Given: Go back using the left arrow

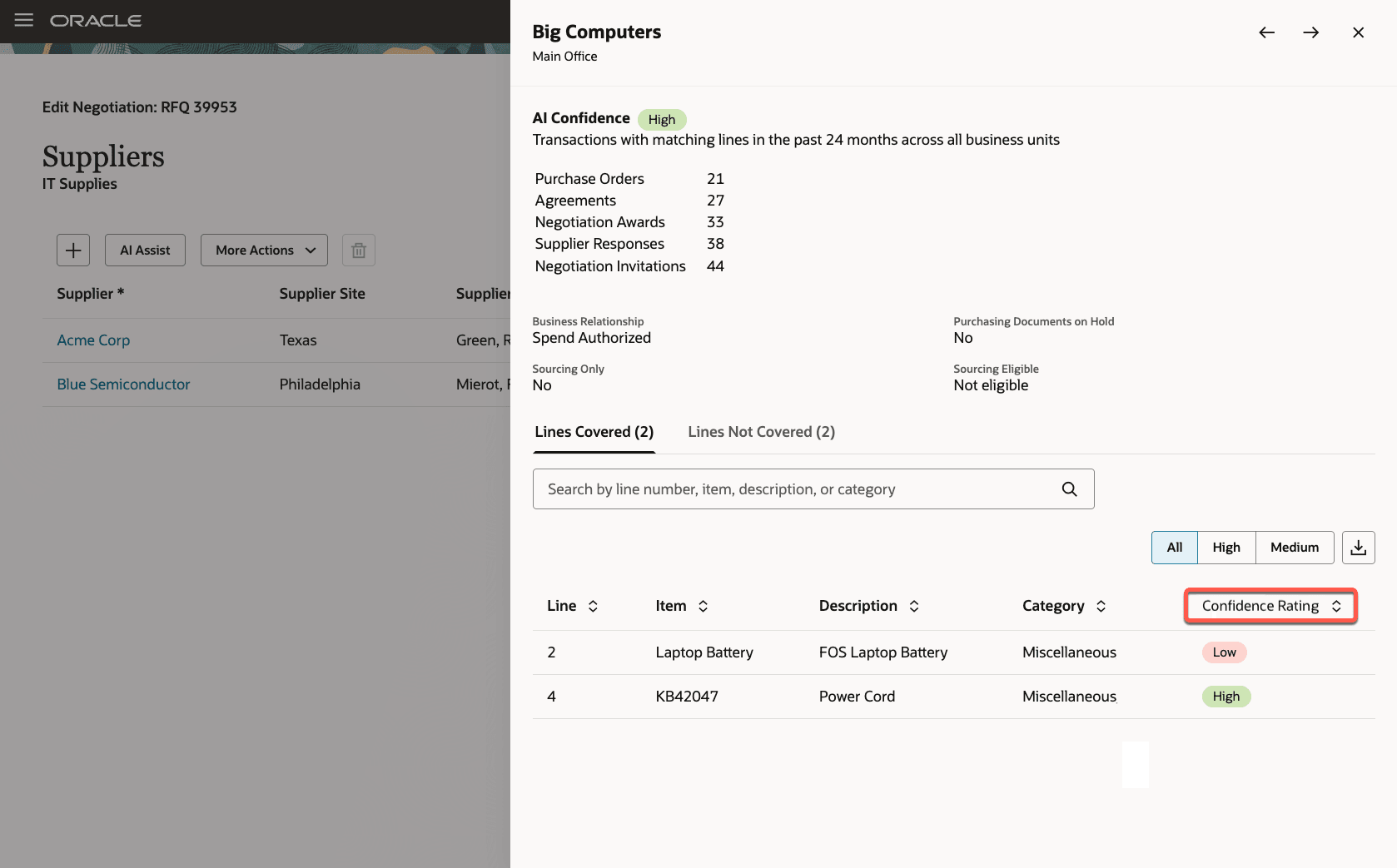Looking at the screenshot, I should click(x=1266, y=32).
